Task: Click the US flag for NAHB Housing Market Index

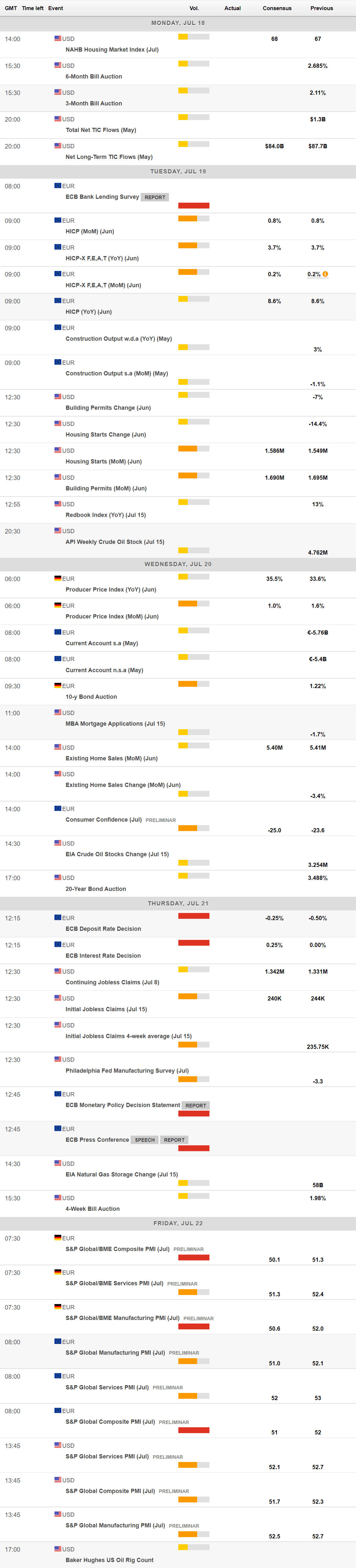Action: pyautogui.click(x=58, y=38)
